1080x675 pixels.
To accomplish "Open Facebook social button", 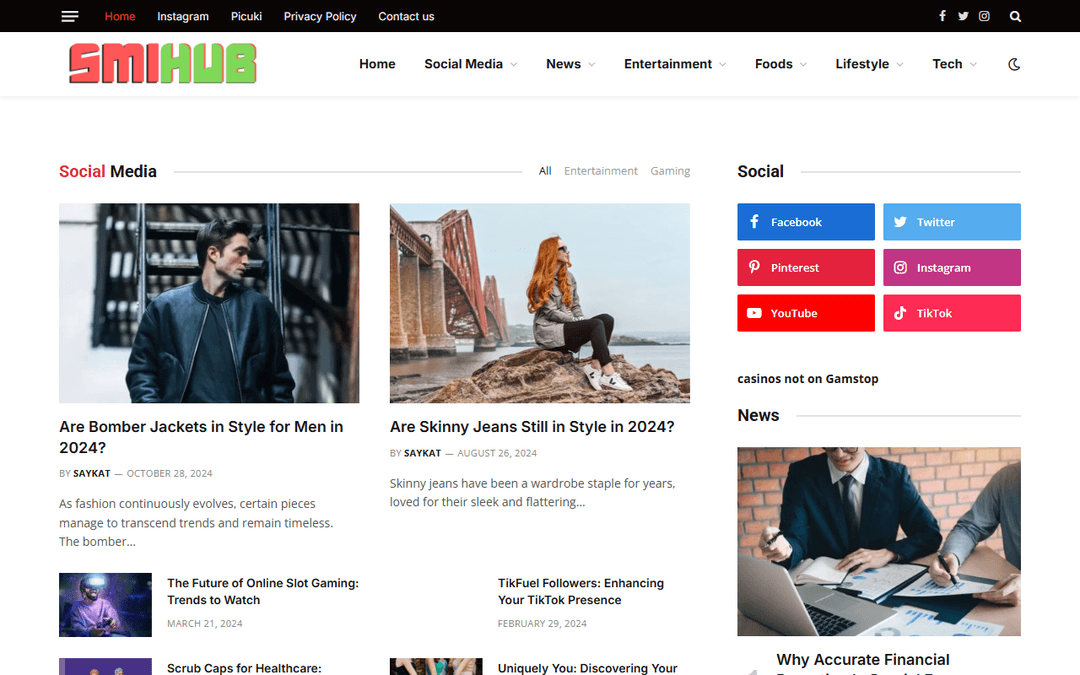I will [x=806, y=222].
